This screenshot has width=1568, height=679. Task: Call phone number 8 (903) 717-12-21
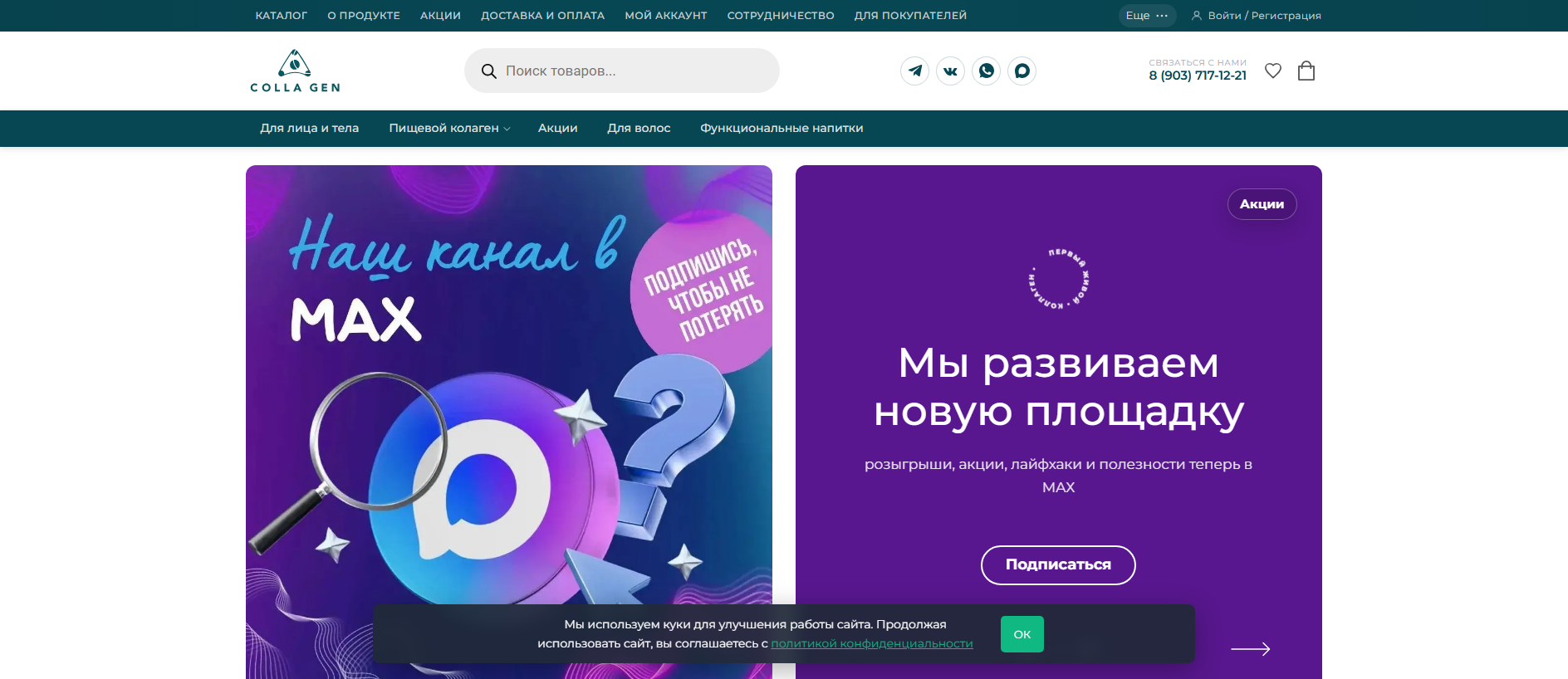pos(1198,76)
